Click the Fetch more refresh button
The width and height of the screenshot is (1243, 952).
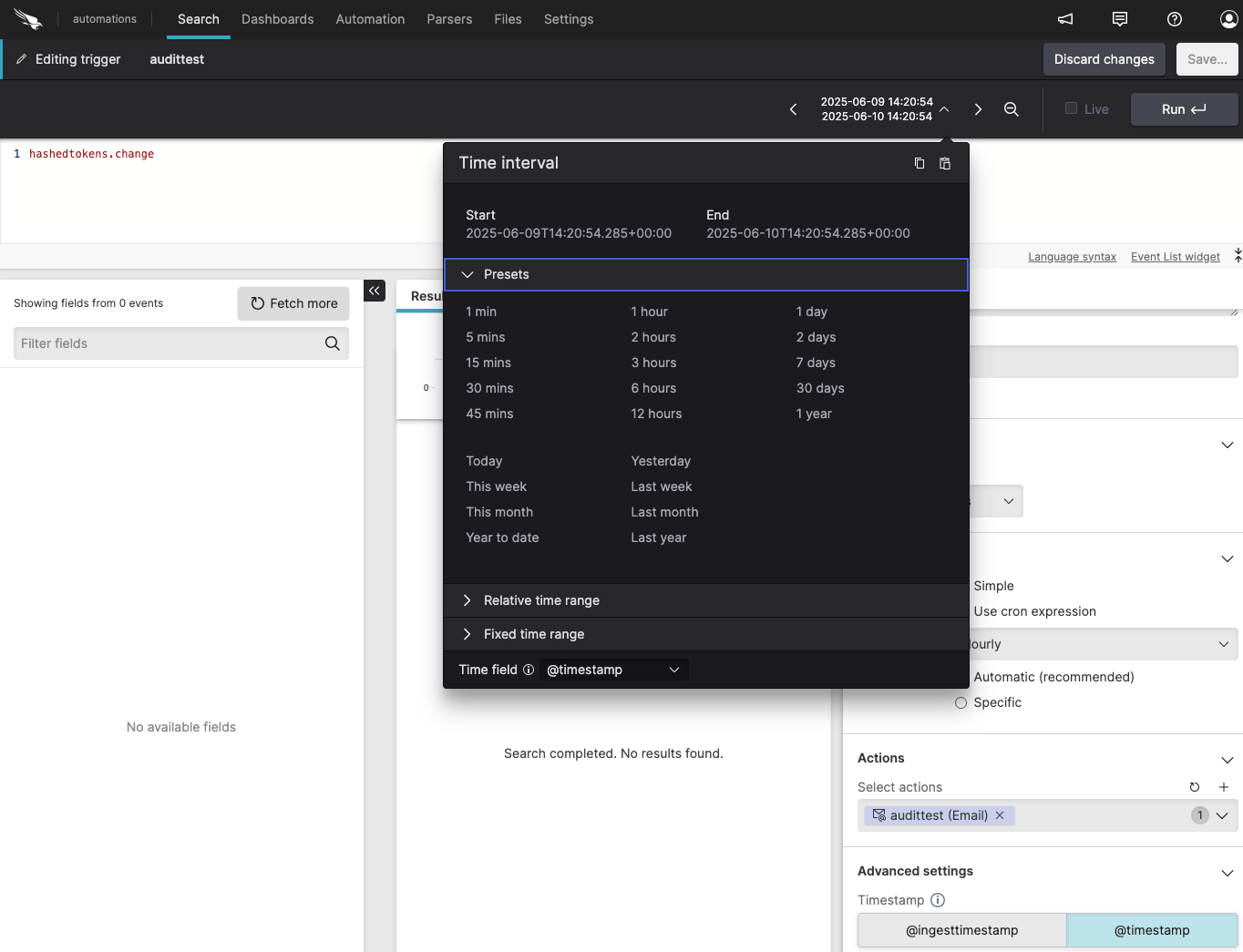click(x=293, y=303)
